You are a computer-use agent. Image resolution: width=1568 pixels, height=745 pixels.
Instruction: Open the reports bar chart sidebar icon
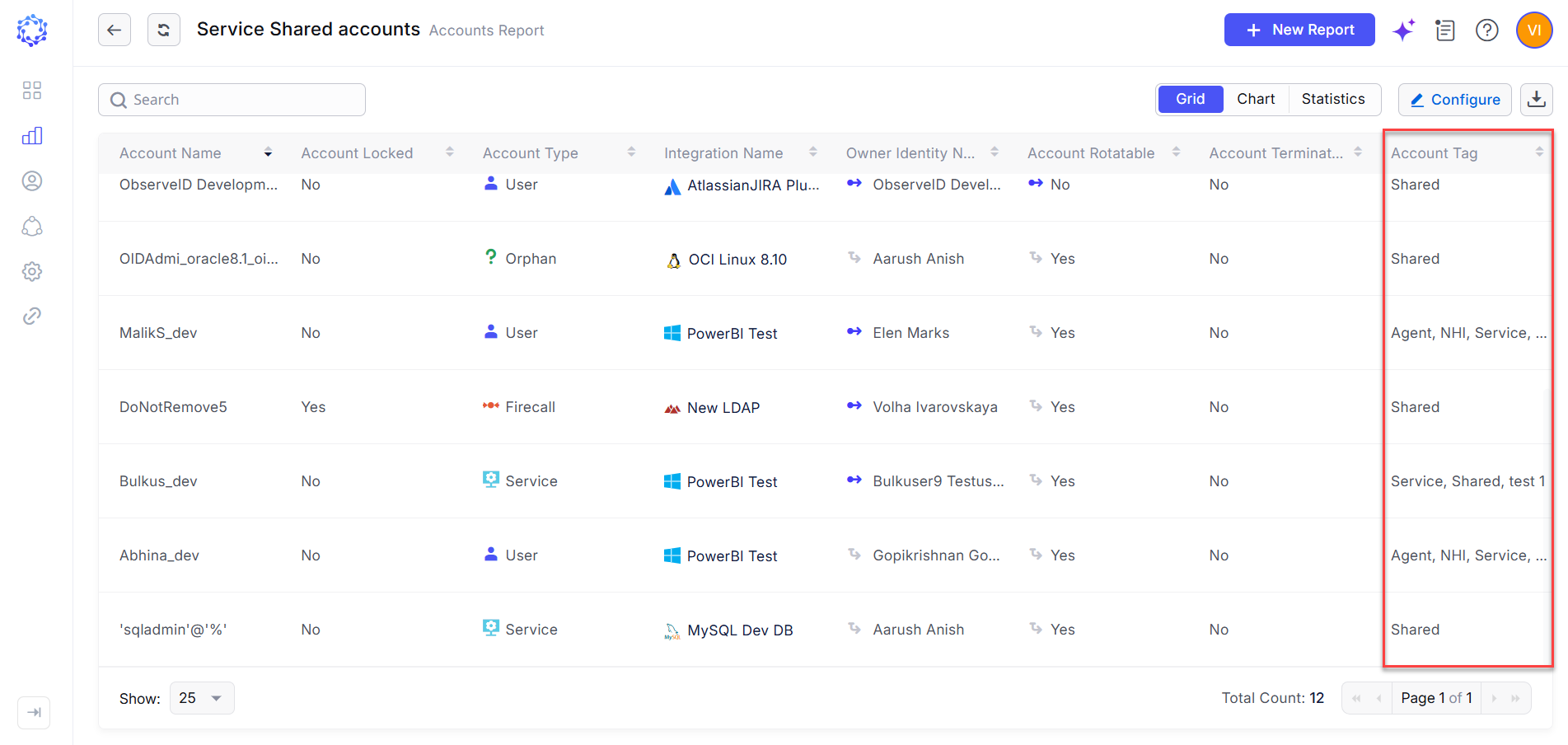coord(32,136)
